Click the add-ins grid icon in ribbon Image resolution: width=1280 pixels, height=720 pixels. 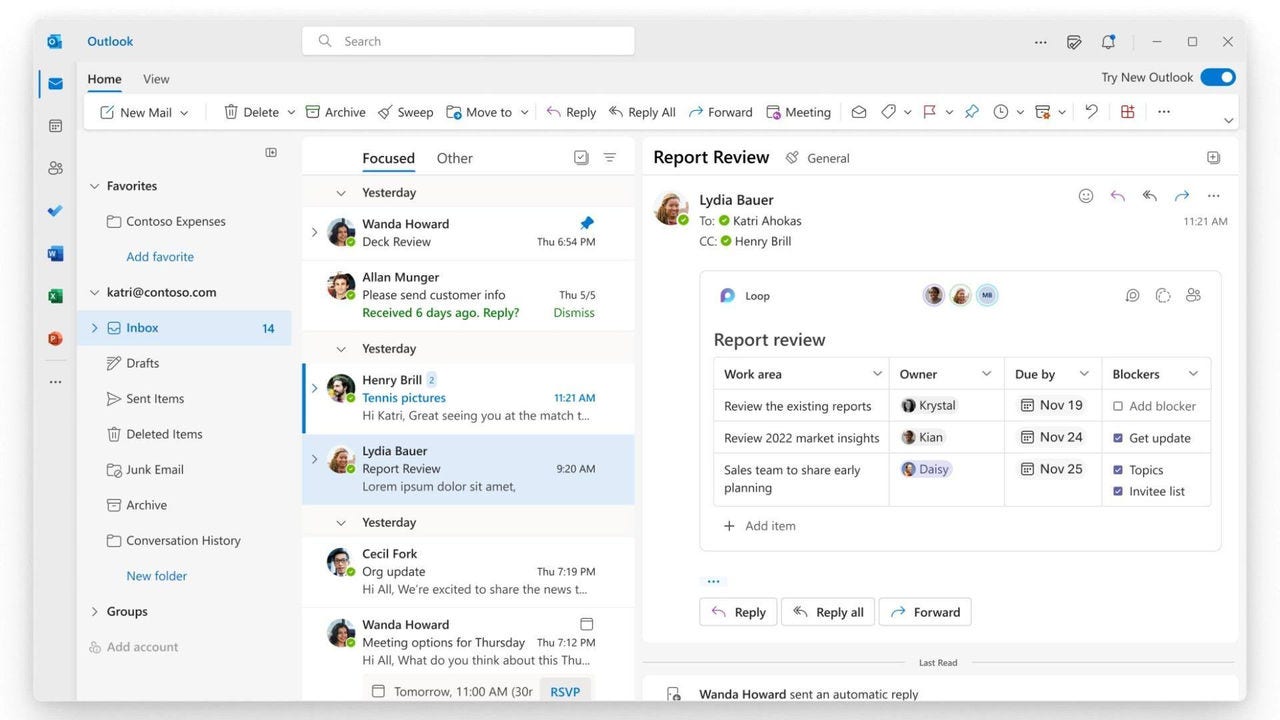[1127, 112]
